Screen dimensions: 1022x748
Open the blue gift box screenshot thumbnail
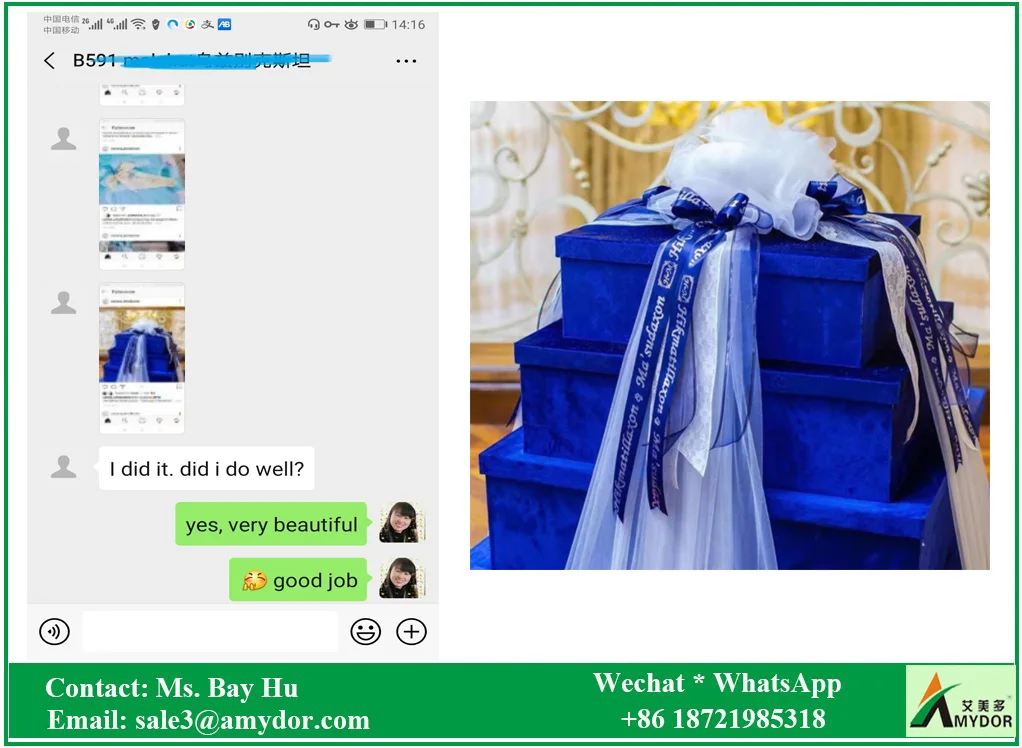[x=142, y=358]
